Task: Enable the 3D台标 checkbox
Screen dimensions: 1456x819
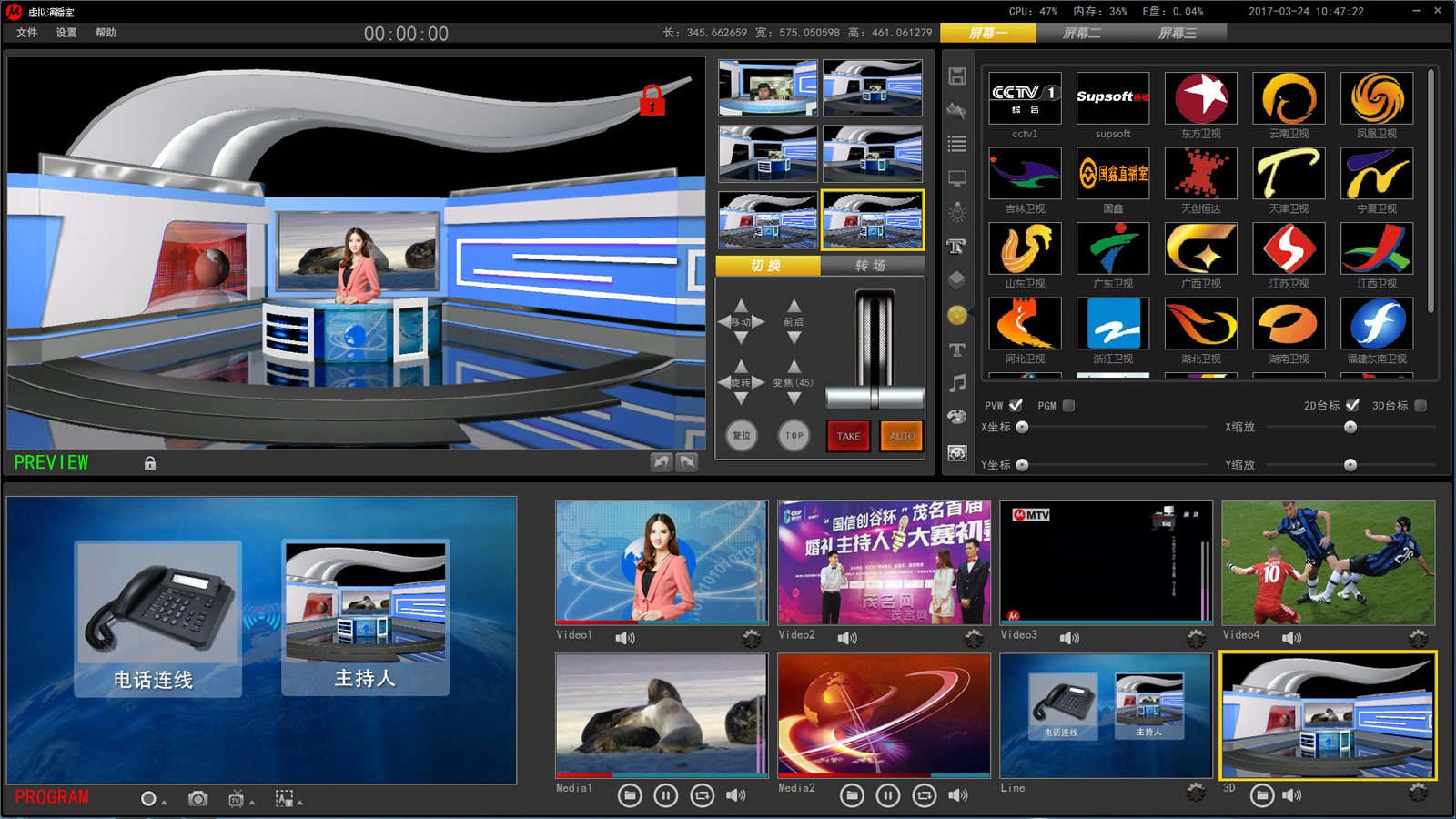Action: pyautogui.click(x=1421, y=406)
